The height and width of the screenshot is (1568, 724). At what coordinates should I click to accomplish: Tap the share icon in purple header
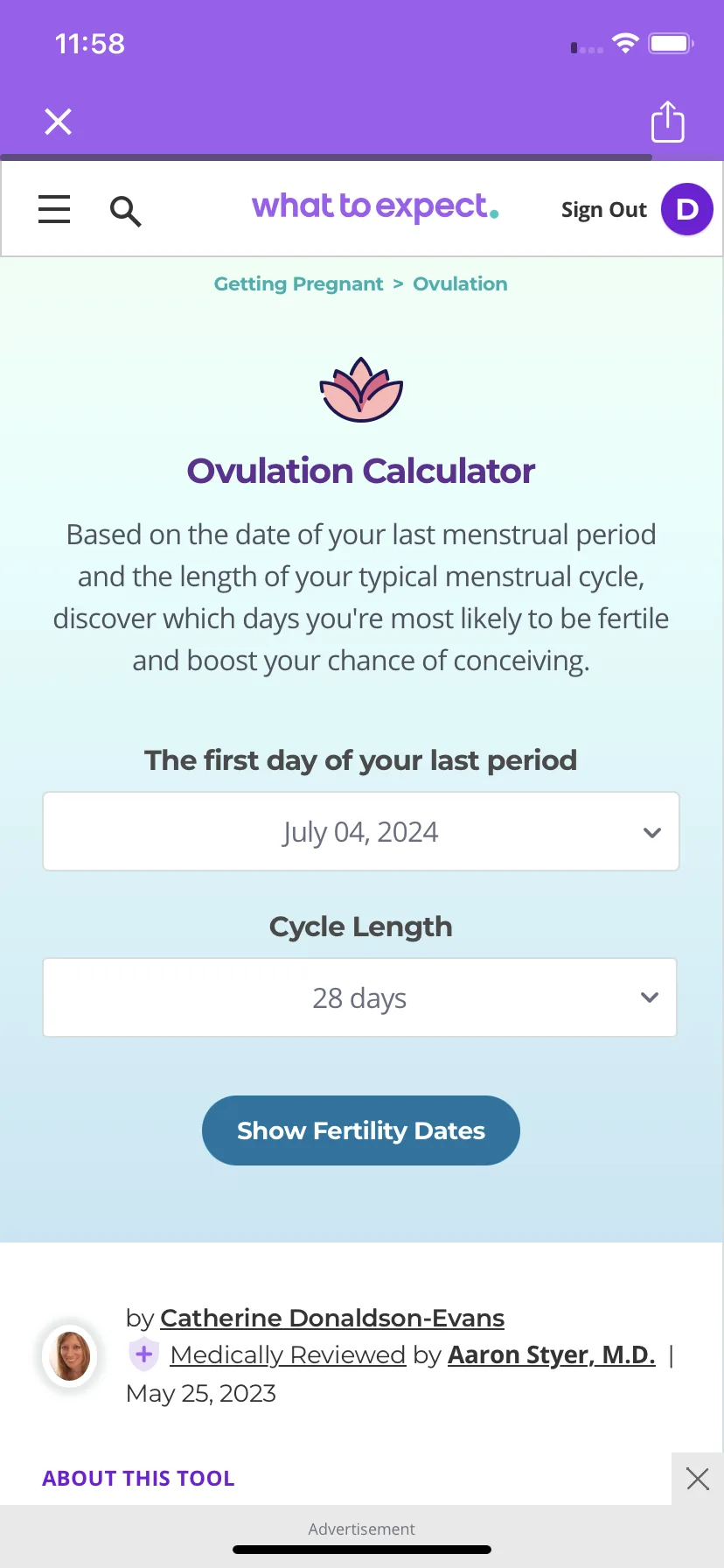[x=668, y=121]
